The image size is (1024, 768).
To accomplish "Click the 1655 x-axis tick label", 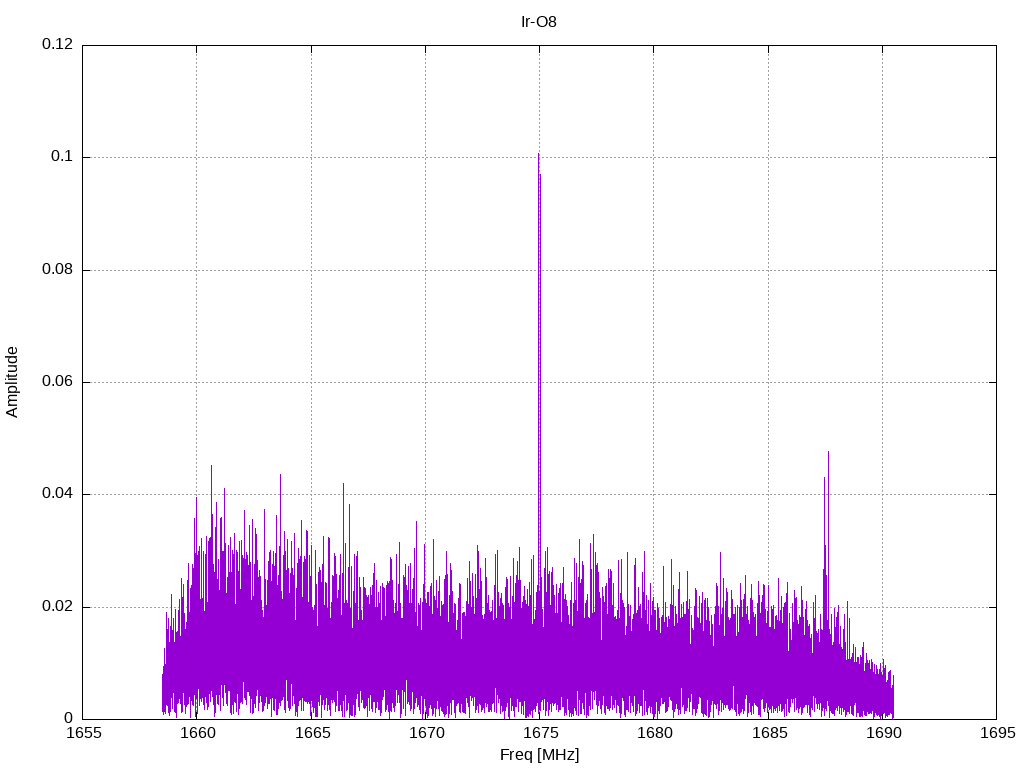I will (83, 733).
